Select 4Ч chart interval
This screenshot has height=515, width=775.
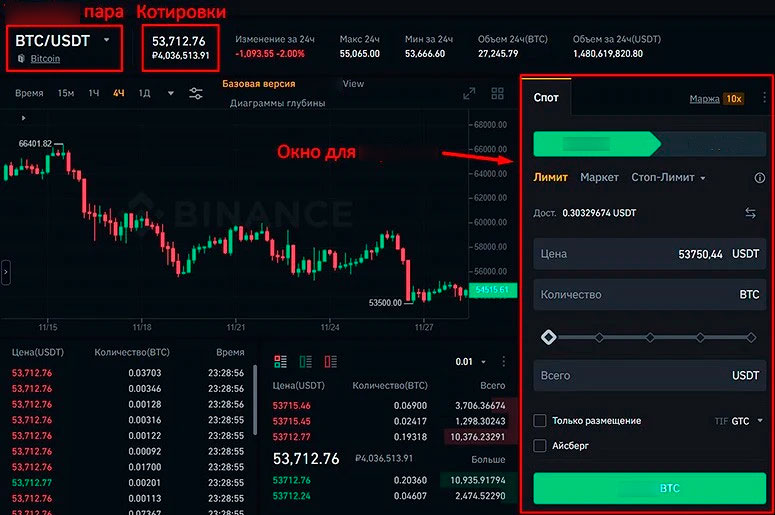[119, 93]
